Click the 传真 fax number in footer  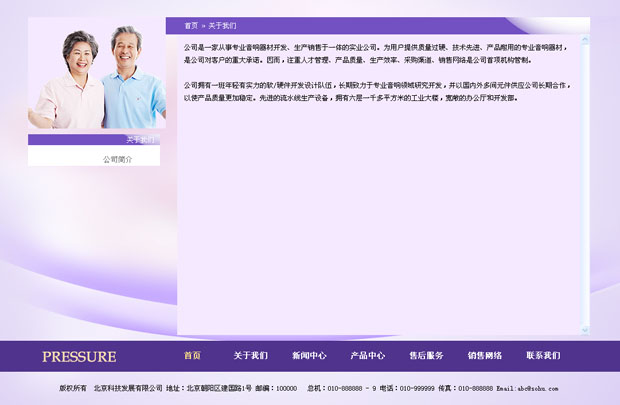(x=466, y=388)
